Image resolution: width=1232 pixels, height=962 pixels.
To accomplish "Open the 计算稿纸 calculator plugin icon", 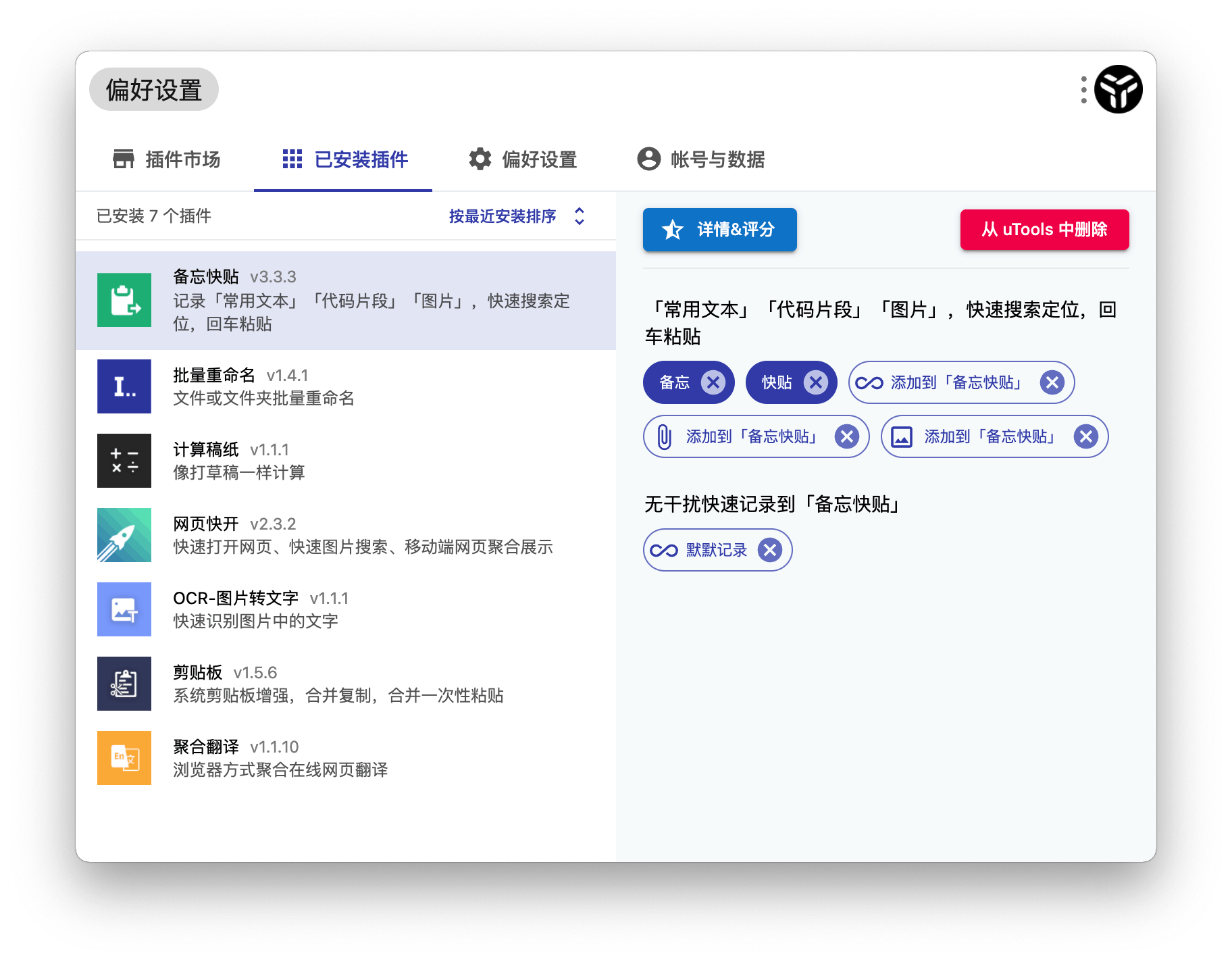I will tap(124, 460).
